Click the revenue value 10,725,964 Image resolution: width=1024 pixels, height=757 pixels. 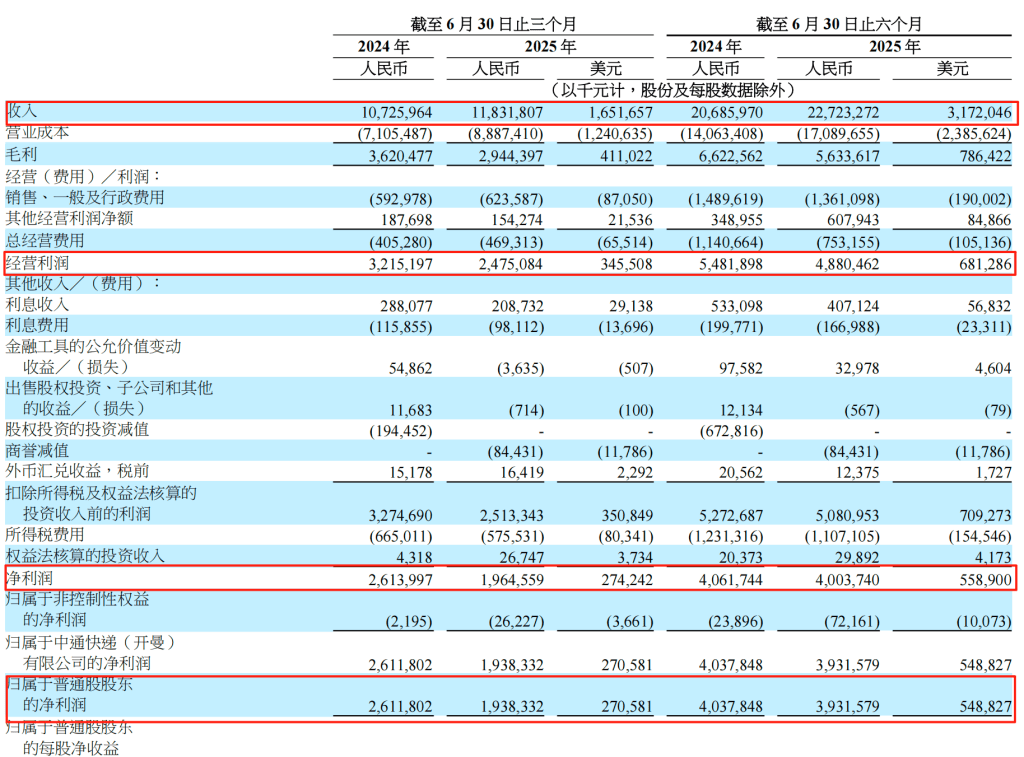397,112
